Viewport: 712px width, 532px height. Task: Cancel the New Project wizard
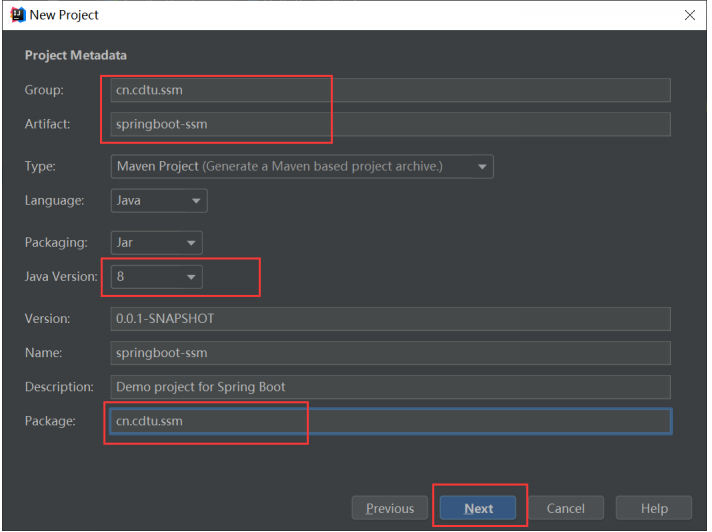tap(565, 508)
